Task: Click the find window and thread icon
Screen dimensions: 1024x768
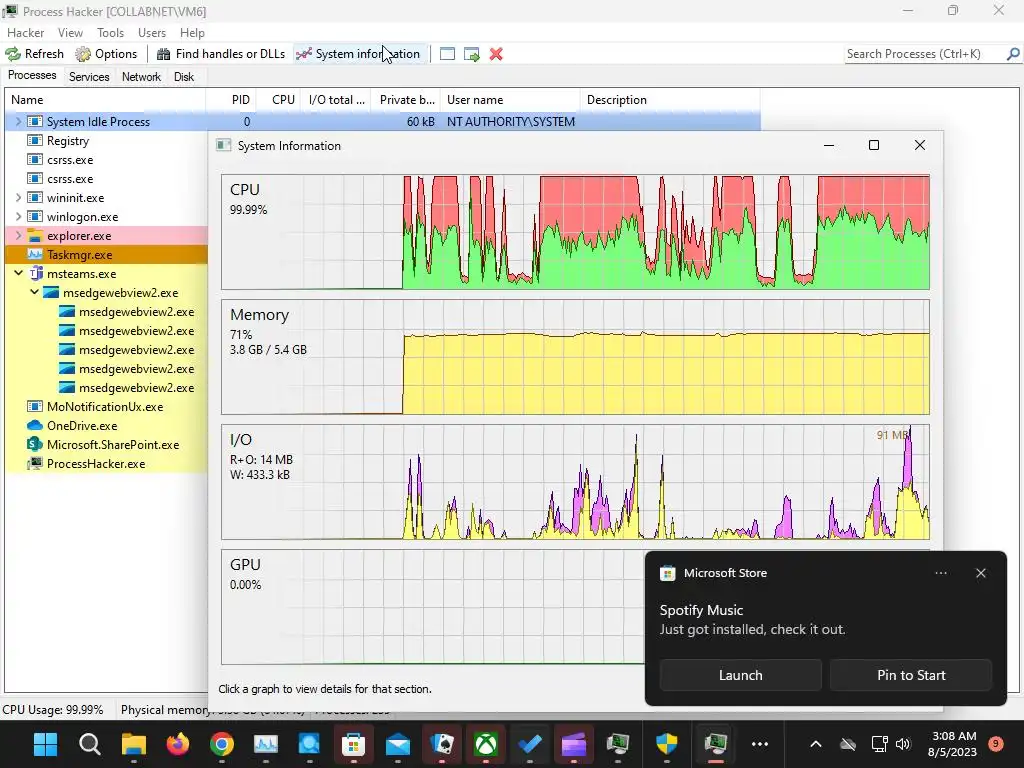Action: (472, 54)
